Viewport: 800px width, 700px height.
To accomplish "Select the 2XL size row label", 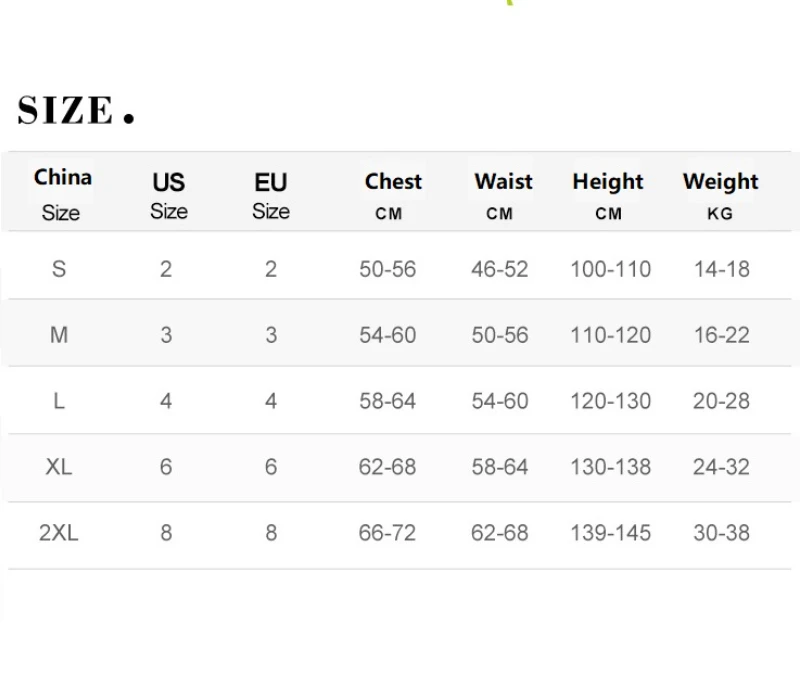I will click(x=59, y=533).
